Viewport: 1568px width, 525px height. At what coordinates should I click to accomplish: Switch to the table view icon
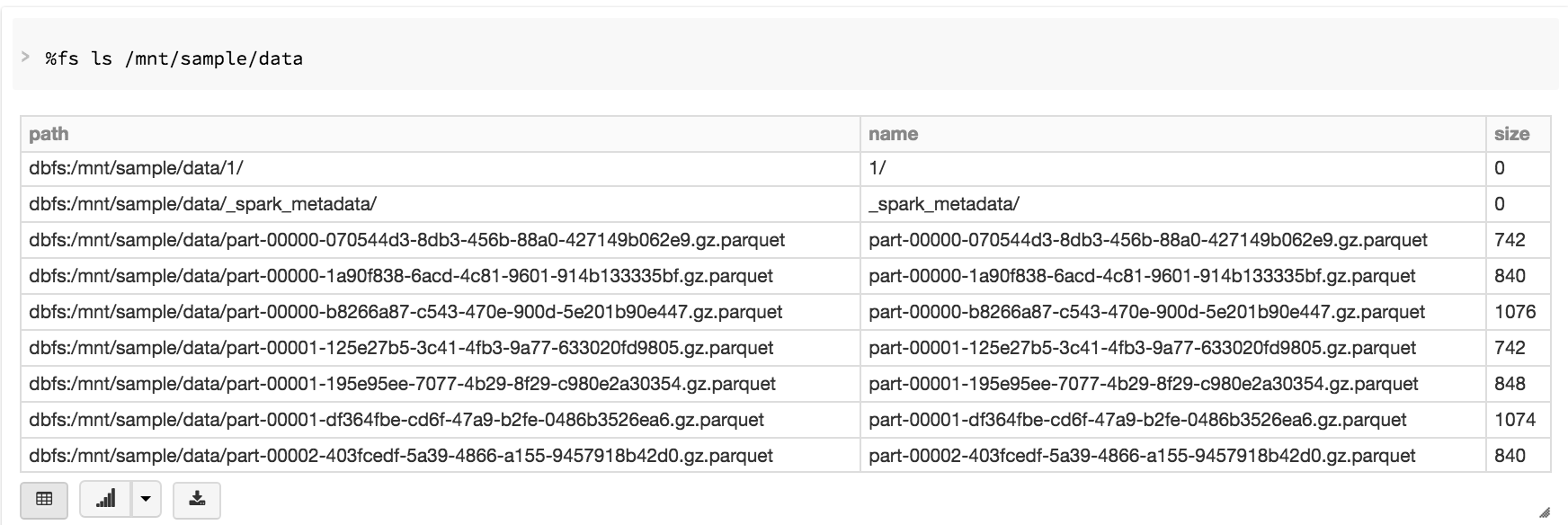point(44,499)
